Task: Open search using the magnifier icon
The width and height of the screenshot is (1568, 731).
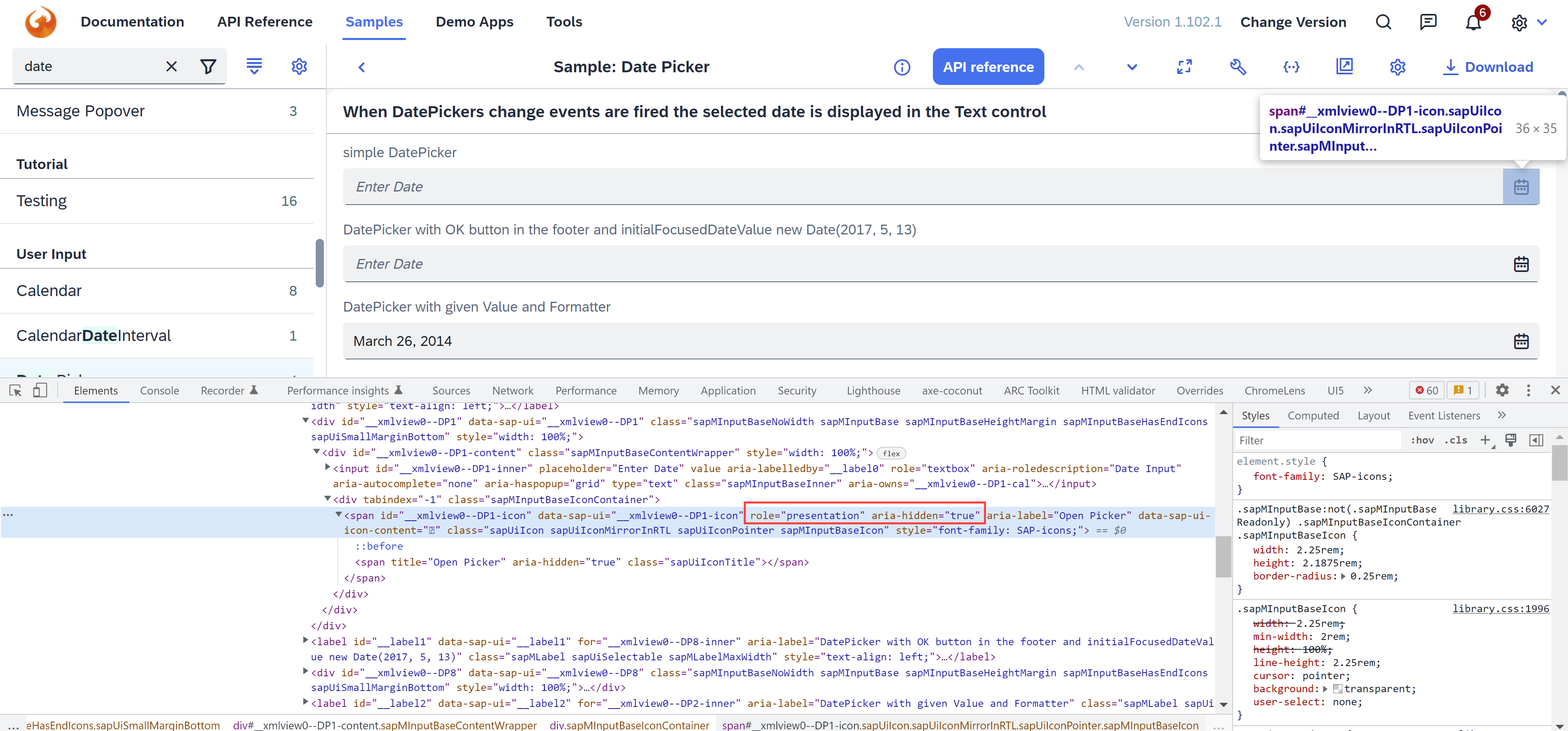Action: [1383, 22]
